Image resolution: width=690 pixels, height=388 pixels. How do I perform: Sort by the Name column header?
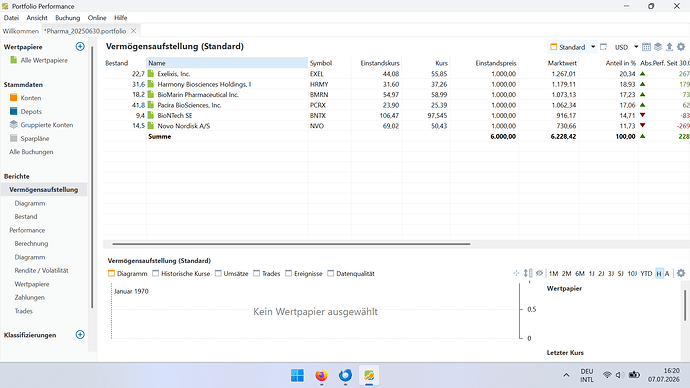point(227,63)
